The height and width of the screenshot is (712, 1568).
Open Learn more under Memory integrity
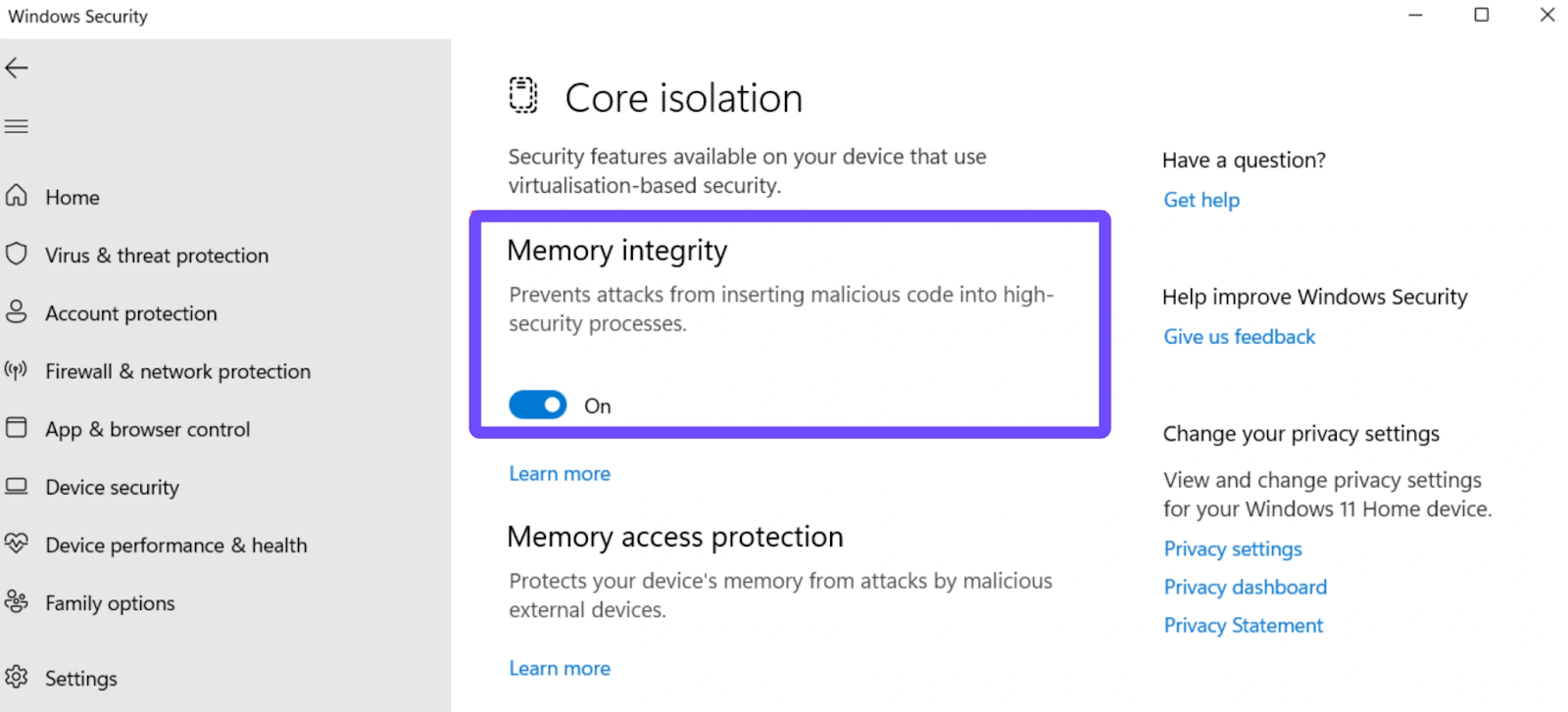point(560,474)
